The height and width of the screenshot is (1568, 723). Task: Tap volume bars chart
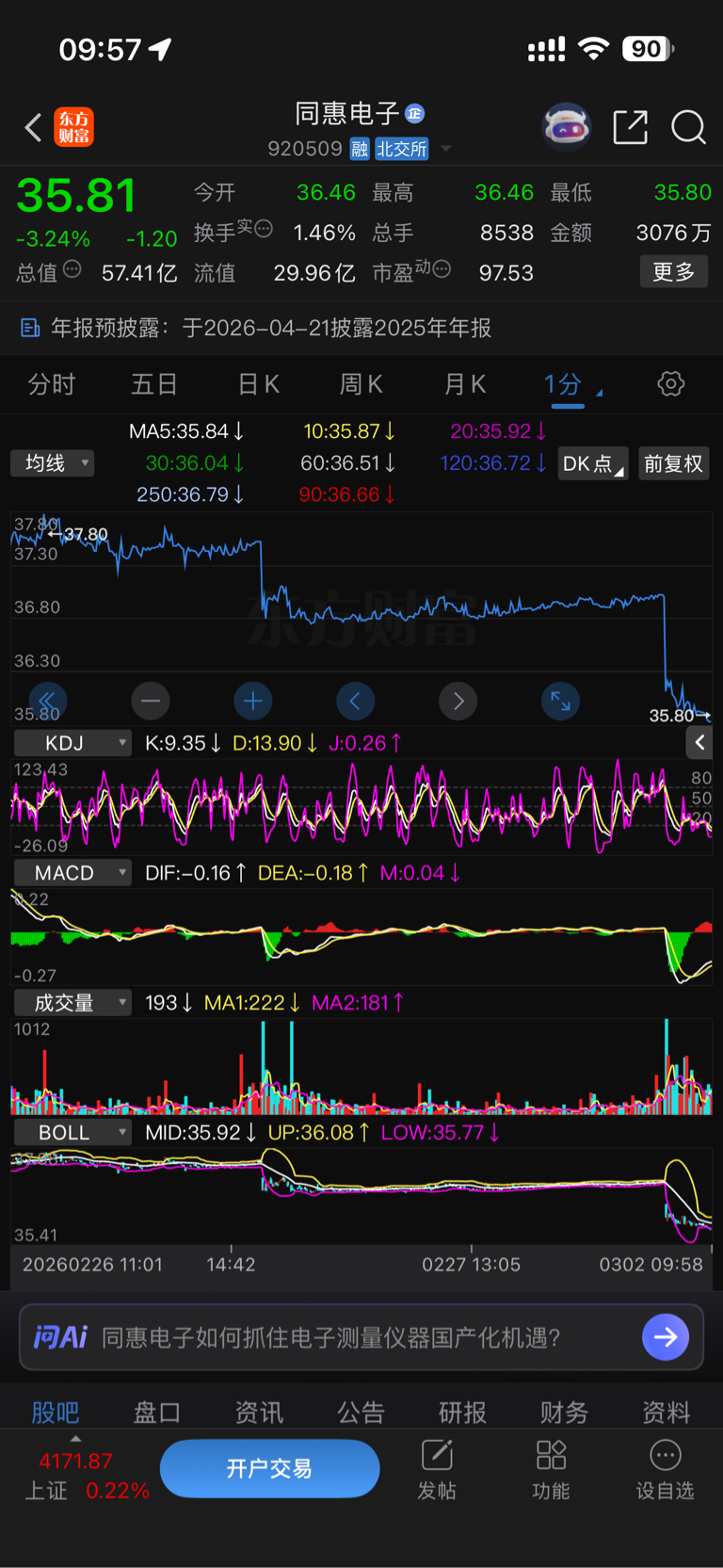tap(361, 1069)
